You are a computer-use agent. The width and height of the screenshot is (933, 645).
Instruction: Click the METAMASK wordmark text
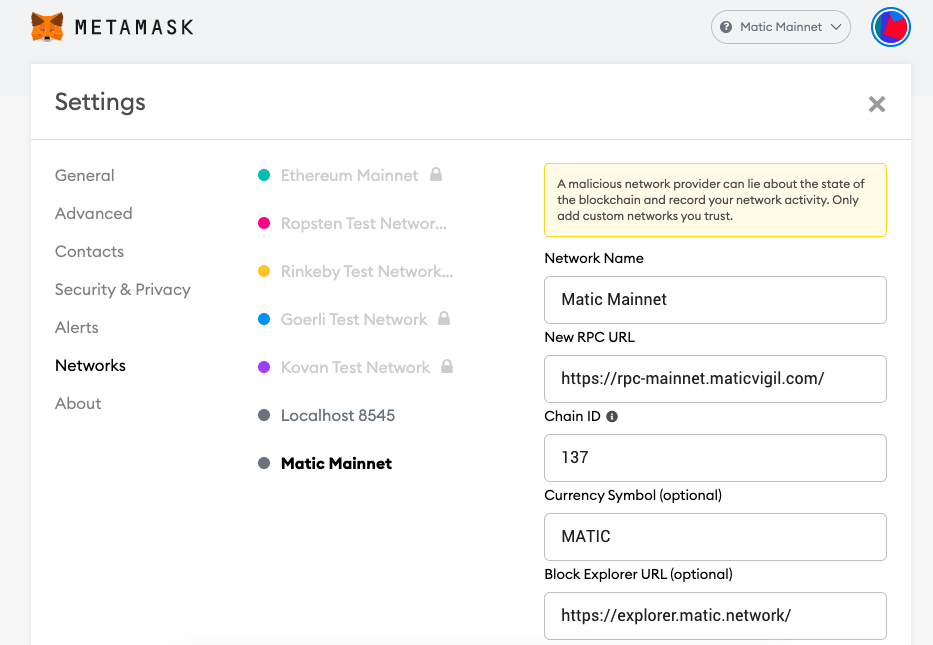click(134, 27)
